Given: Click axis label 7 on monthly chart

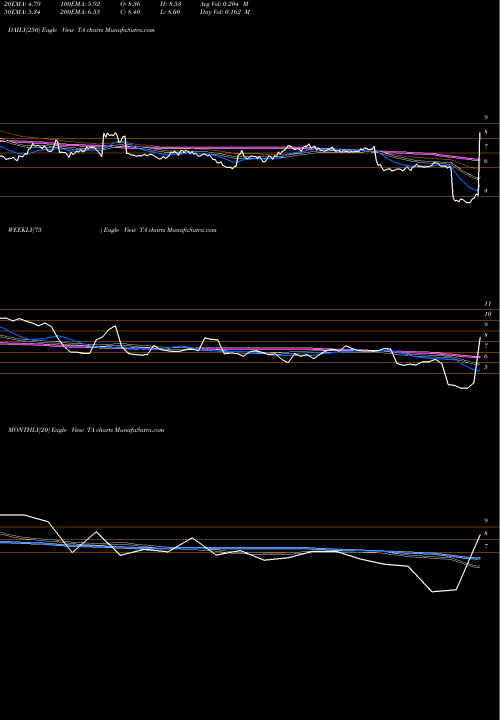Looking at the screenshot, I should coord(486,546).
